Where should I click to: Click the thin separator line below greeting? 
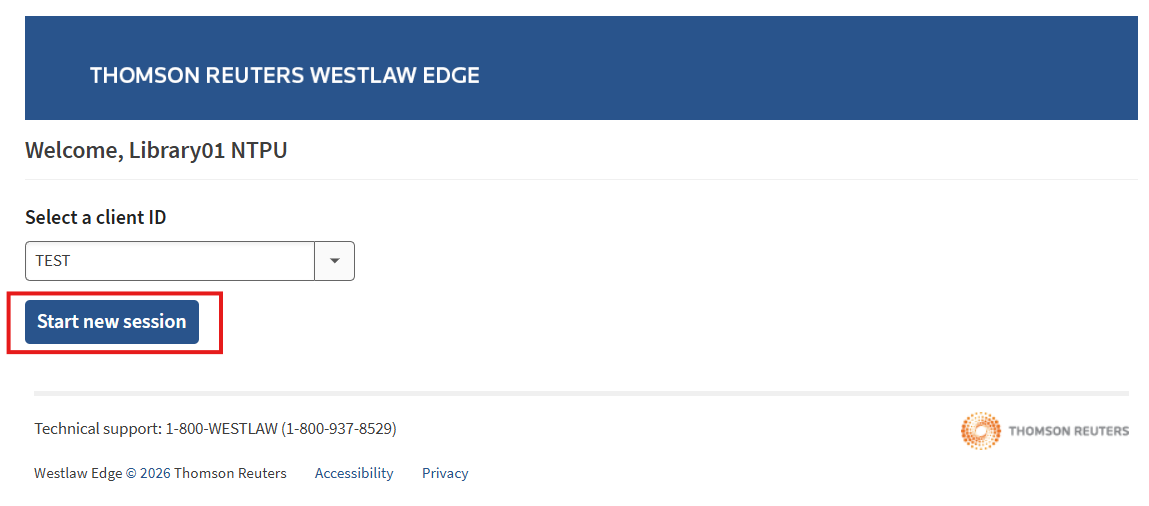click(580, 179)
